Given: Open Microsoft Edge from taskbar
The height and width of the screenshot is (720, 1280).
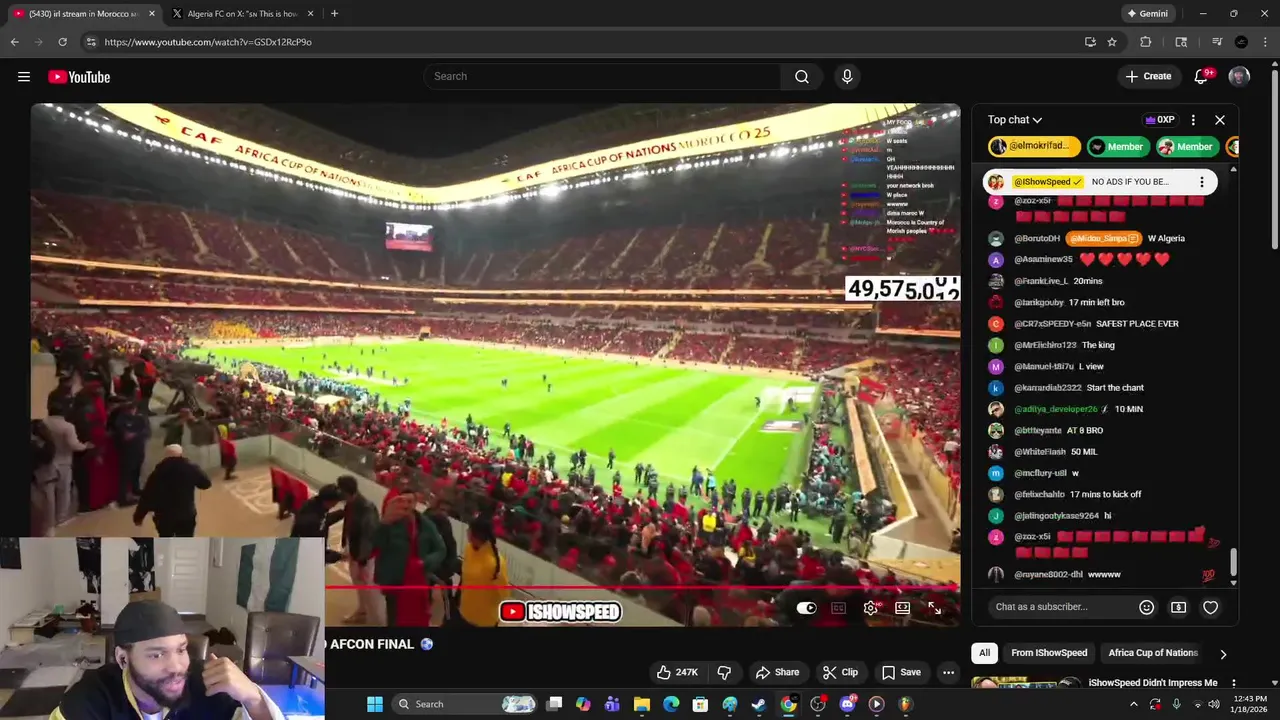Looking at the screenshot, I should 671,704.
